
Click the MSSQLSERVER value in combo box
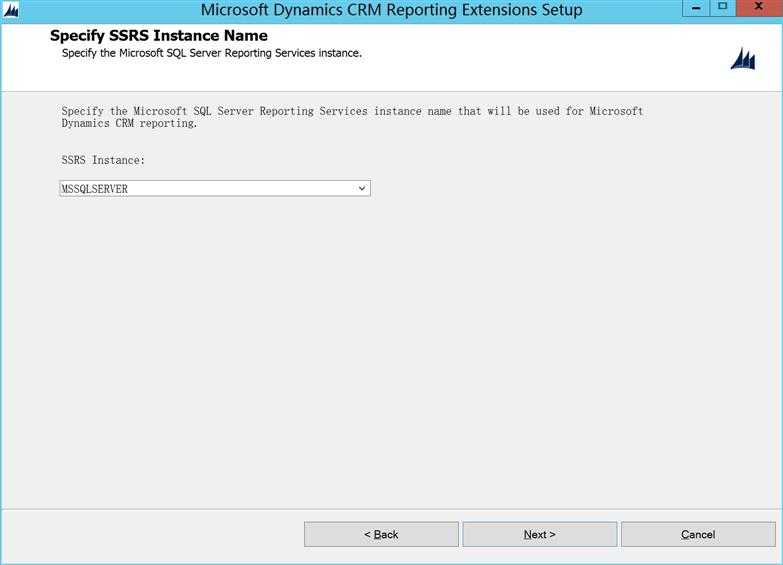click(94, 189)
